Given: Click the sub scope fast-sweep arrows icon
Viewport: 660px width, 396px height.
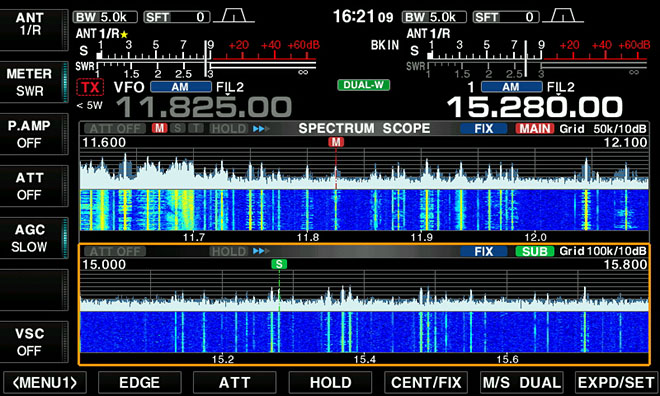Looking at the screenshot, I should (261, 251).
